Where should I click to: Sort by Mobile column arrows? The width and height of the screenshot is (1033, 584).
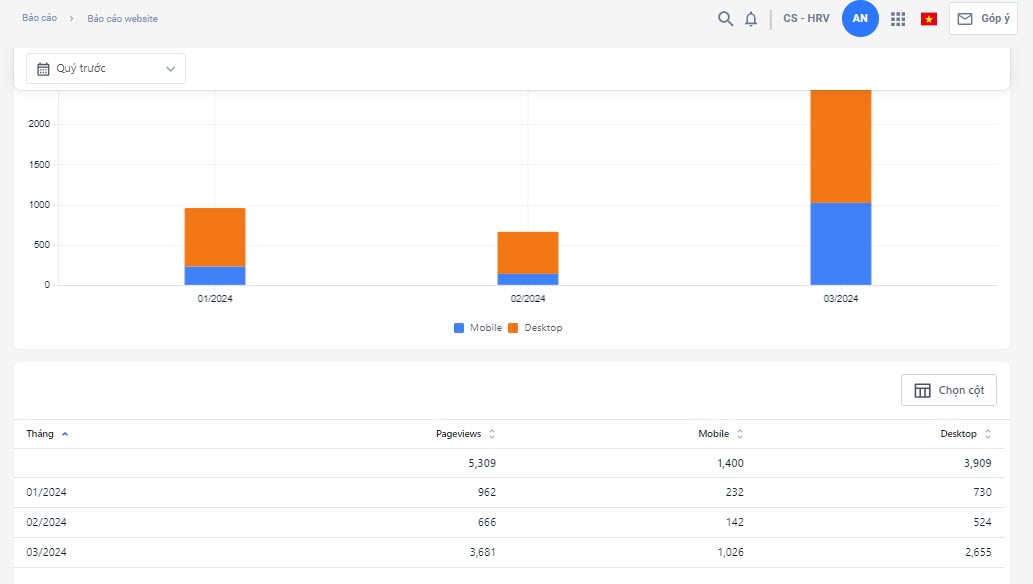tap(740, 434)
